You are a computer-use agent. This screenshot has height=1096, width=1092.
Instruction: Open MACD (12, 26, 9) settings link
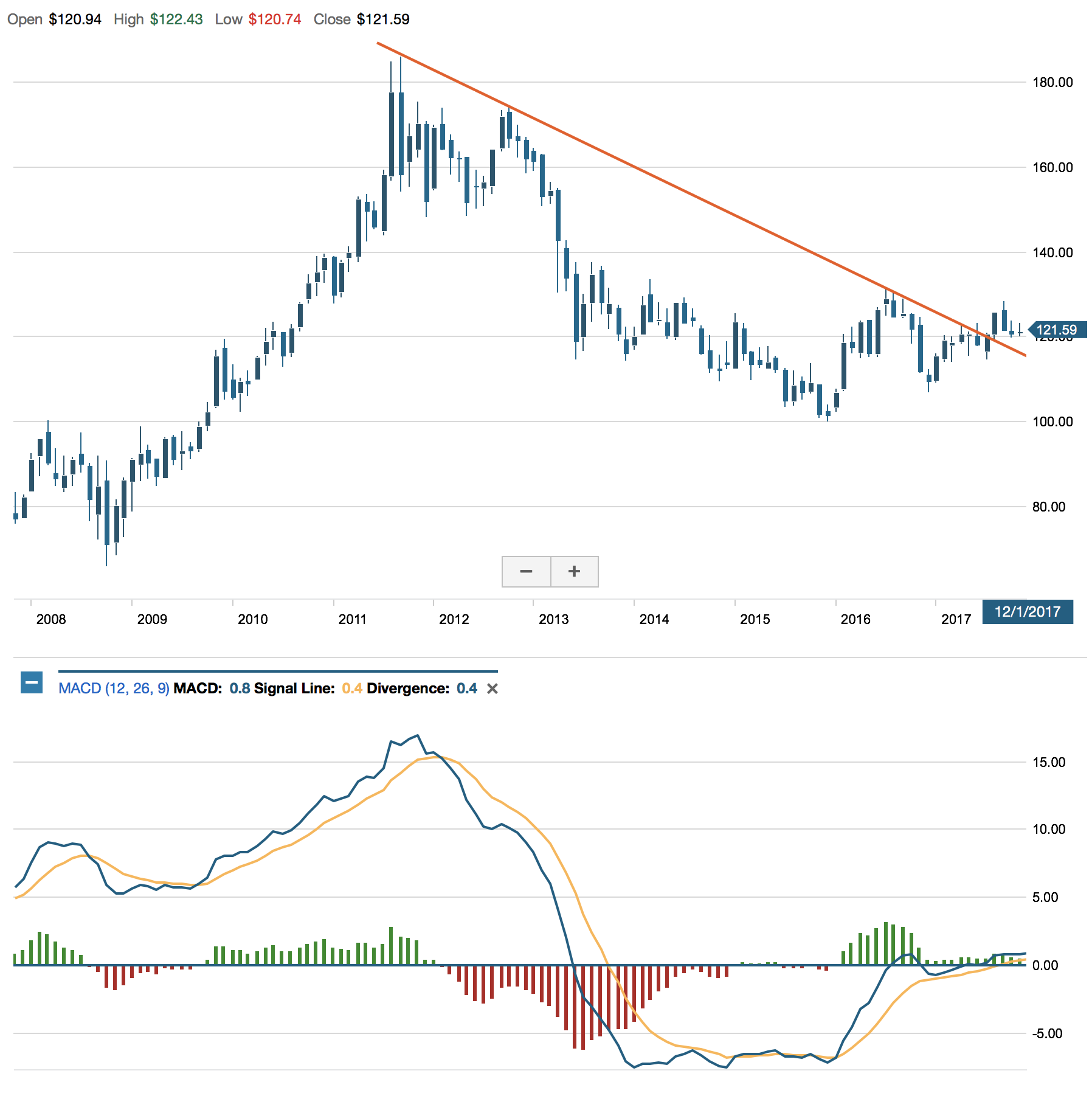point(114,688)
